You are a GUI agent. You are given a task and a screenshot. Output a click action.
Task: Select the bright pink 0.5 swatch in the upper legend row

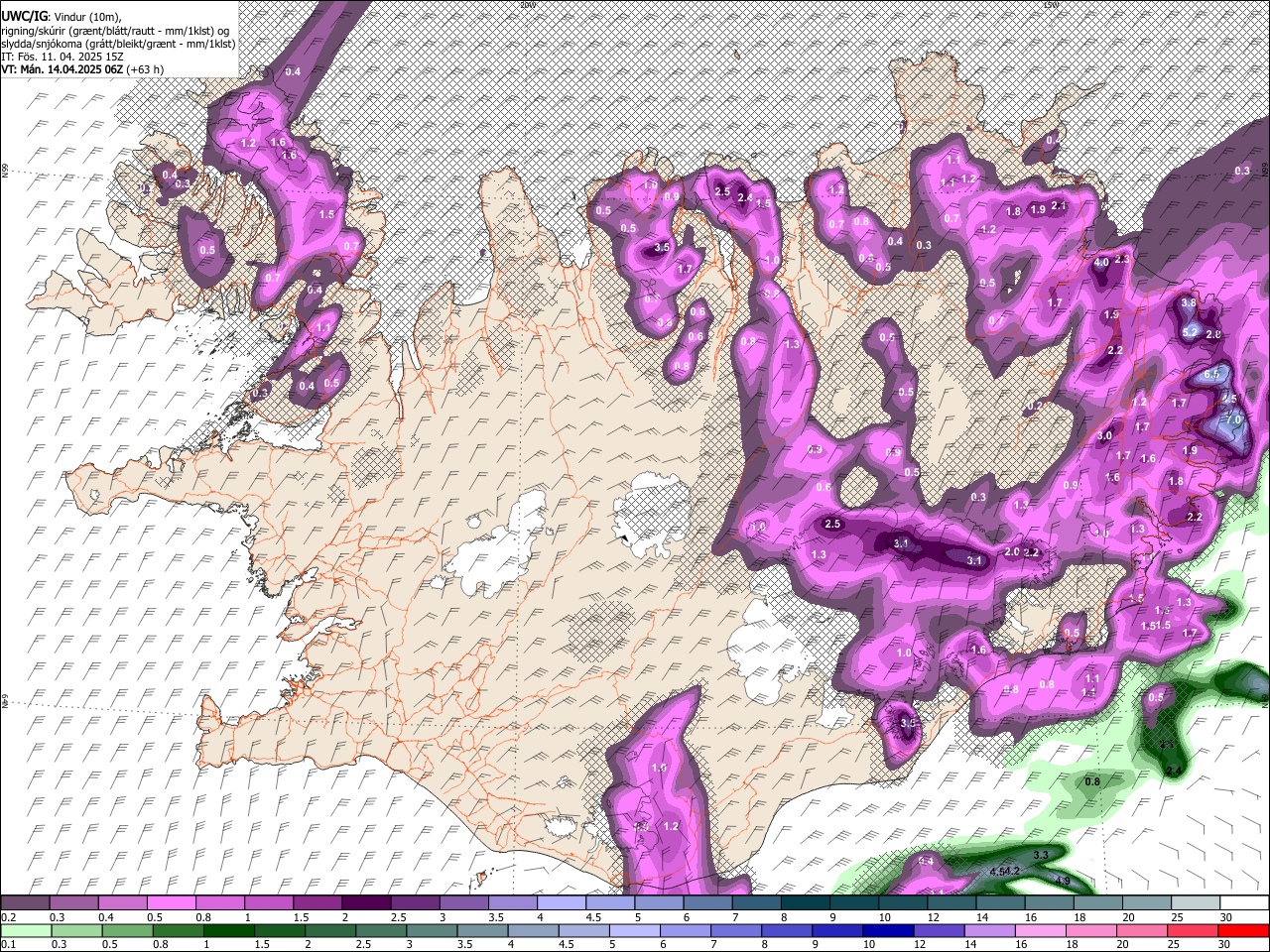click(x=172, y=903)
